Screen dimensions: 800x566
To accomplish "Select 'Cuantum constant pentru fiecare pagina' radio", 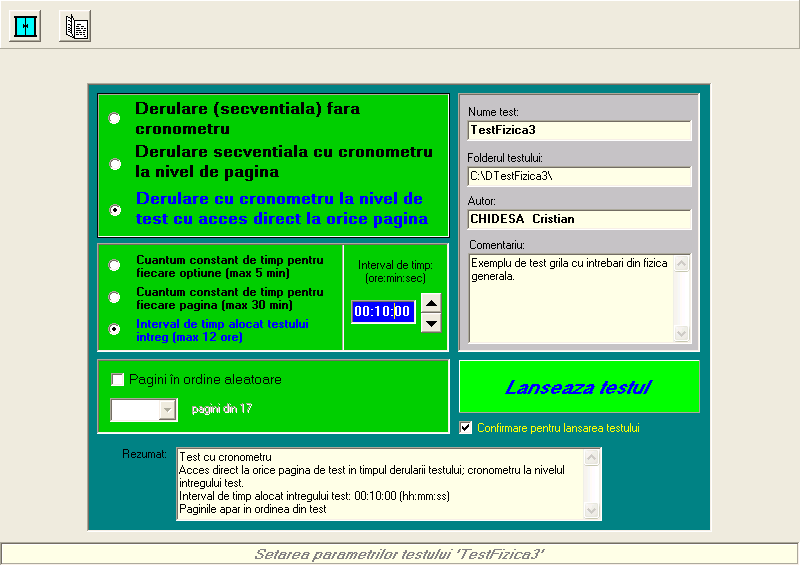I will [x=115, y=297].
